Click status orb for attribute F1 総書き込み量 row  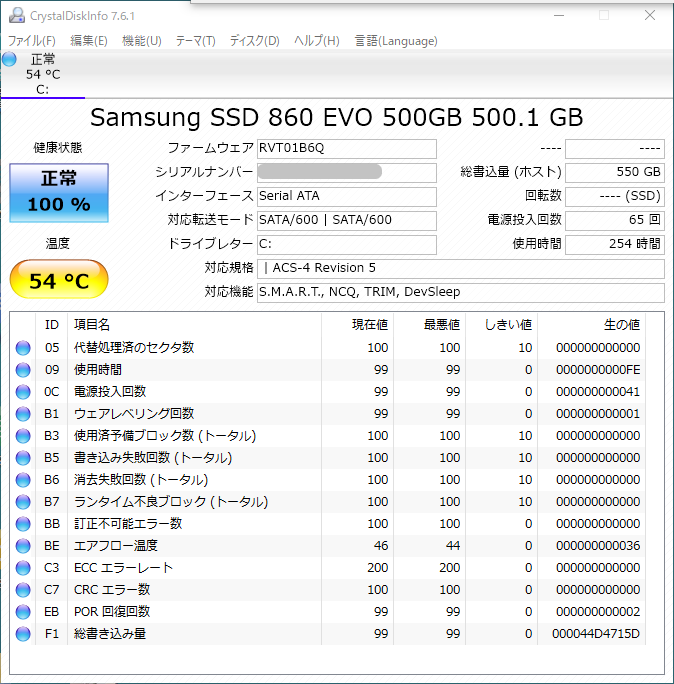coord(23,634)
